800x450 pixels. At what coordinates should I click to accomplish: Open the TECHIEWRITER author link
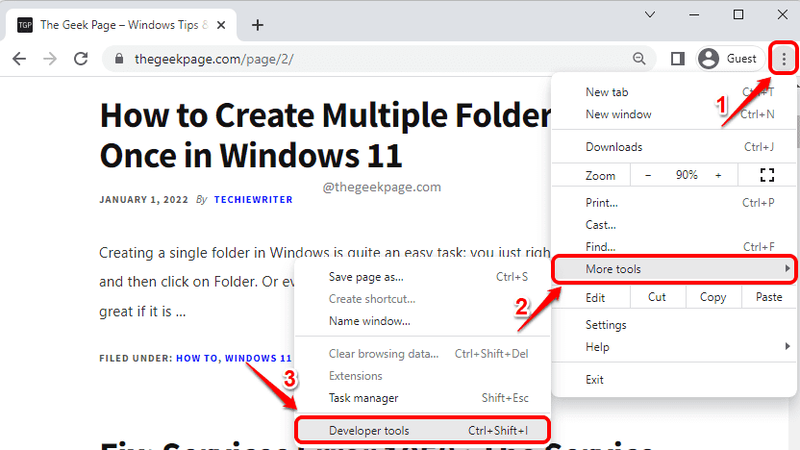[253, 199]
